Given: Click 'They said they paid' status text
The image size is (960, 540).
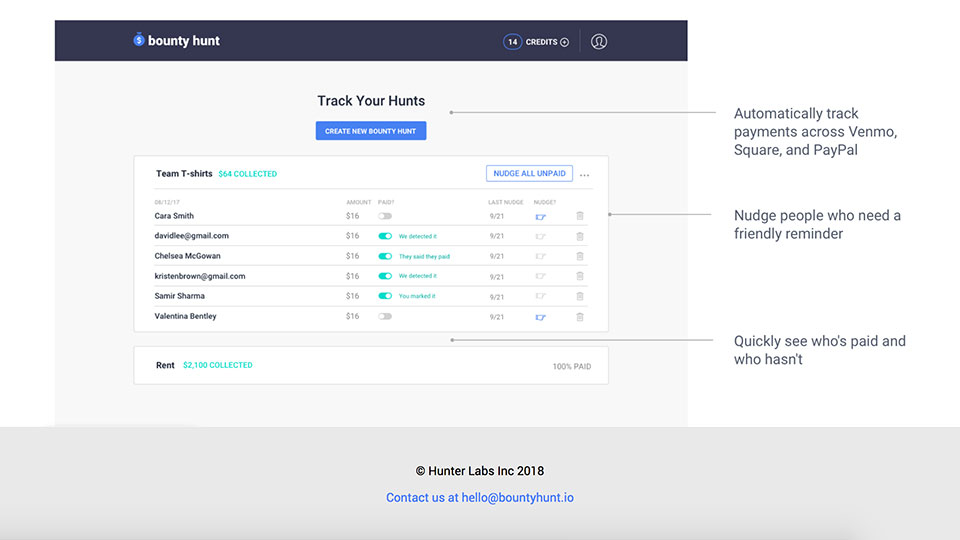Looking at the screenshot, I should pyautogui.click(x=424, y=257).
